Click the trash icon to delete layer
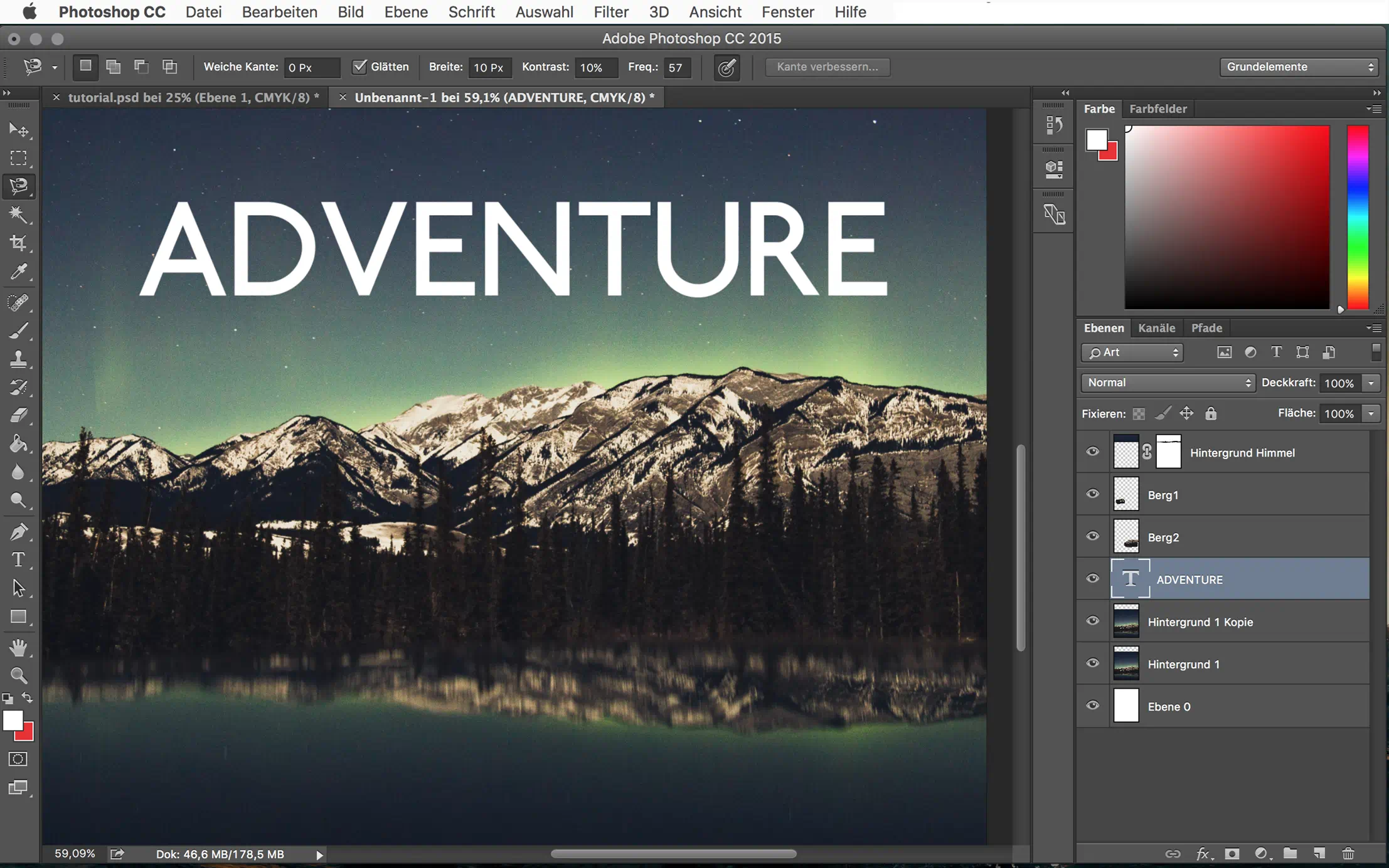The image size is (1389, 868). click(1348, 854)
